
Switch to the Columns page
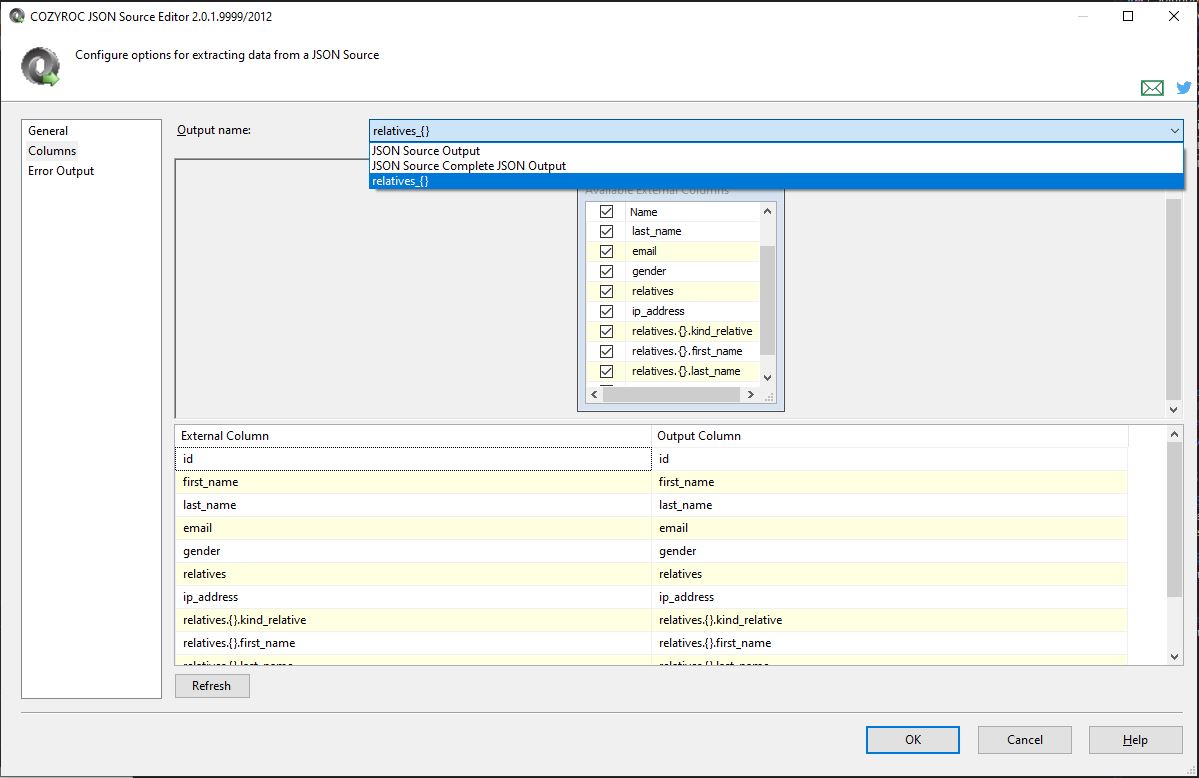pyautogui.click(x=52, y=151)
